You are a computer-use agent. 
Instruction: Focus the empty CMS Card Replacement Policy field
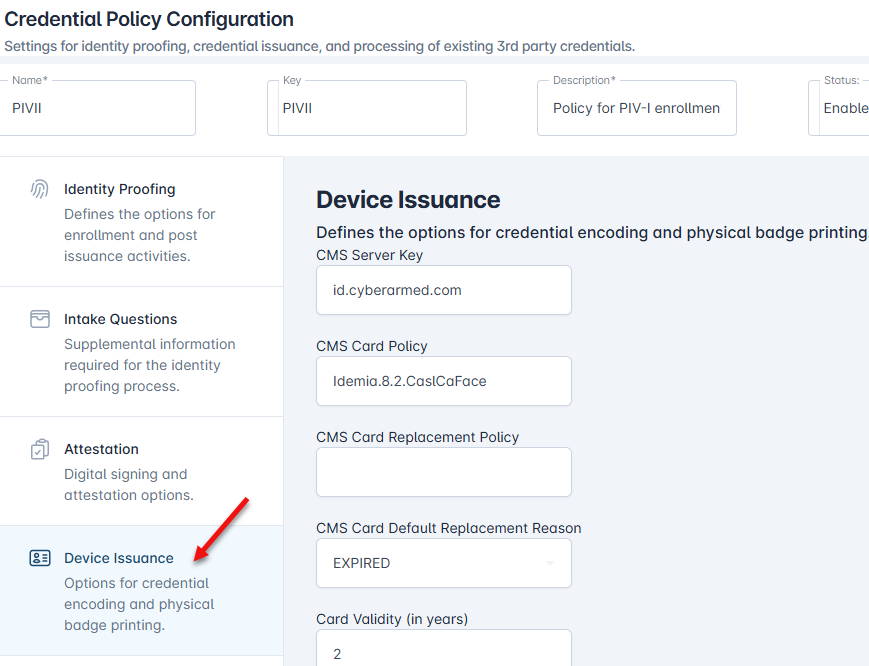click(443, 472)
